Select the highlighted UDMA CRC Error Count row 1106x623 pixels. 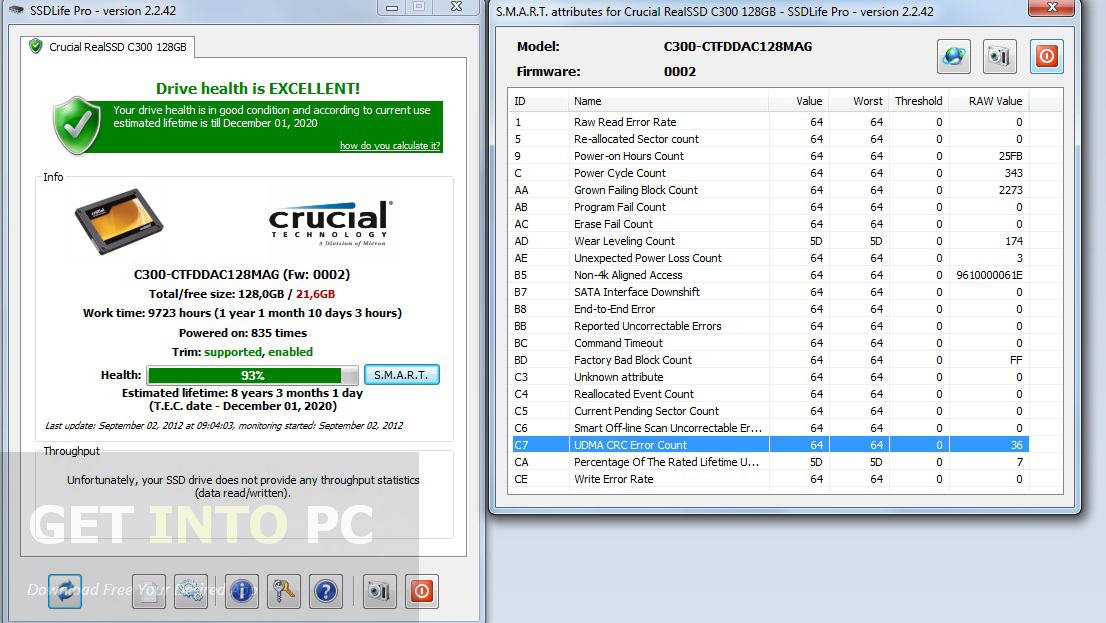(x=769, y=444)
